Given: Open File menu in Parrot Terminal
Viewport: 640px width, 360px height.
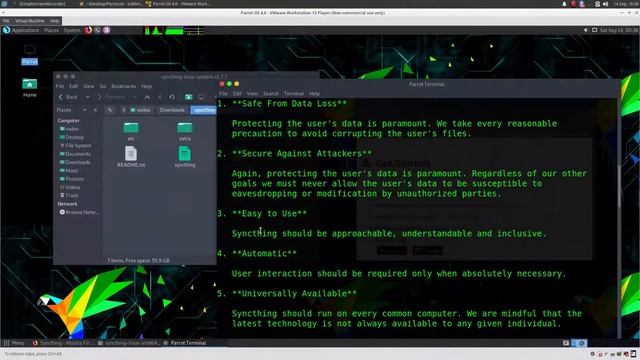Looking at the screenshot, I should coord(223,94).
